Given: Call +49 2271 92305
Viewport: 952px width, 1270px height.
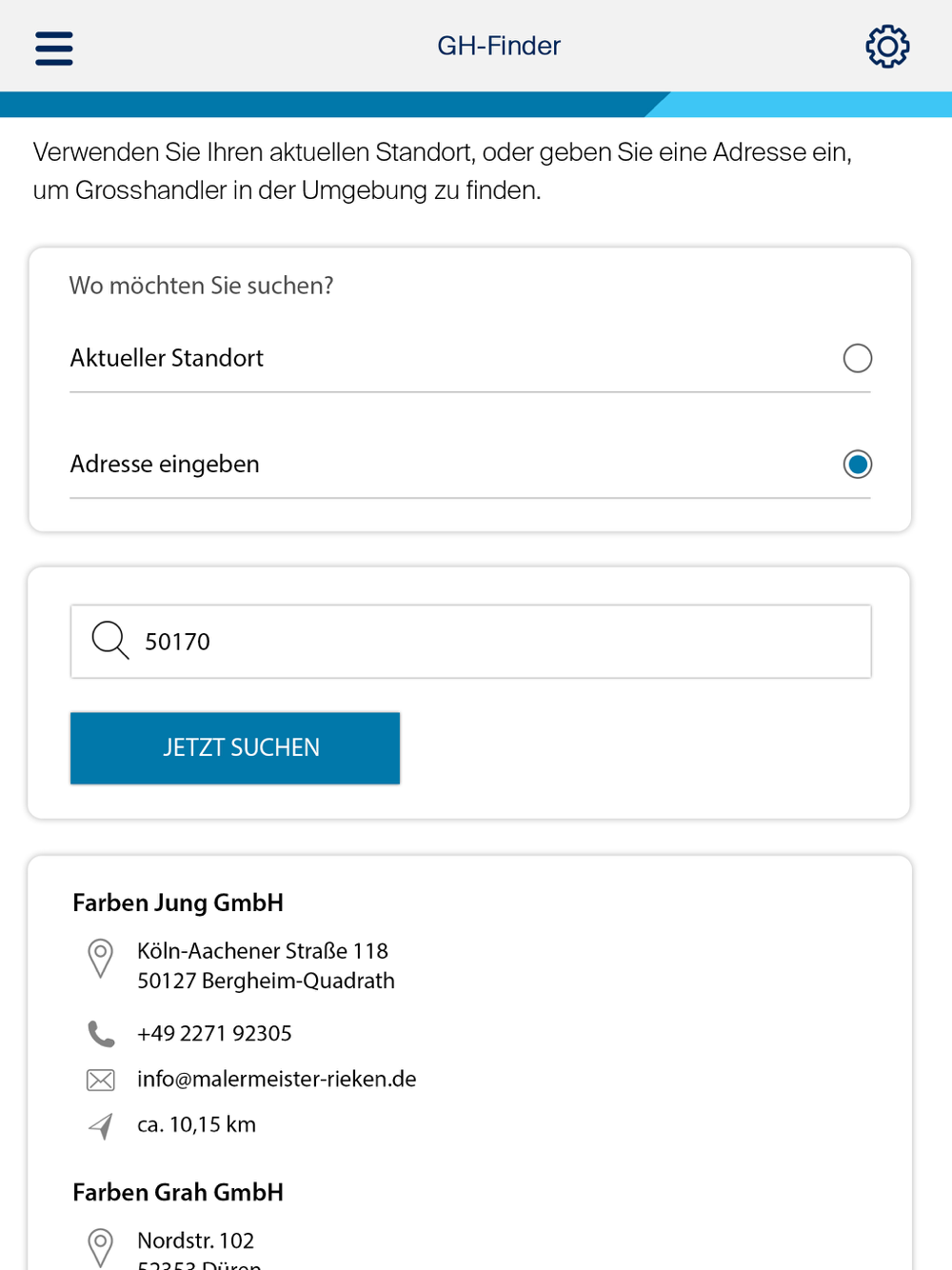Looking at the screenshot, I should click(x=214, y=1033).
